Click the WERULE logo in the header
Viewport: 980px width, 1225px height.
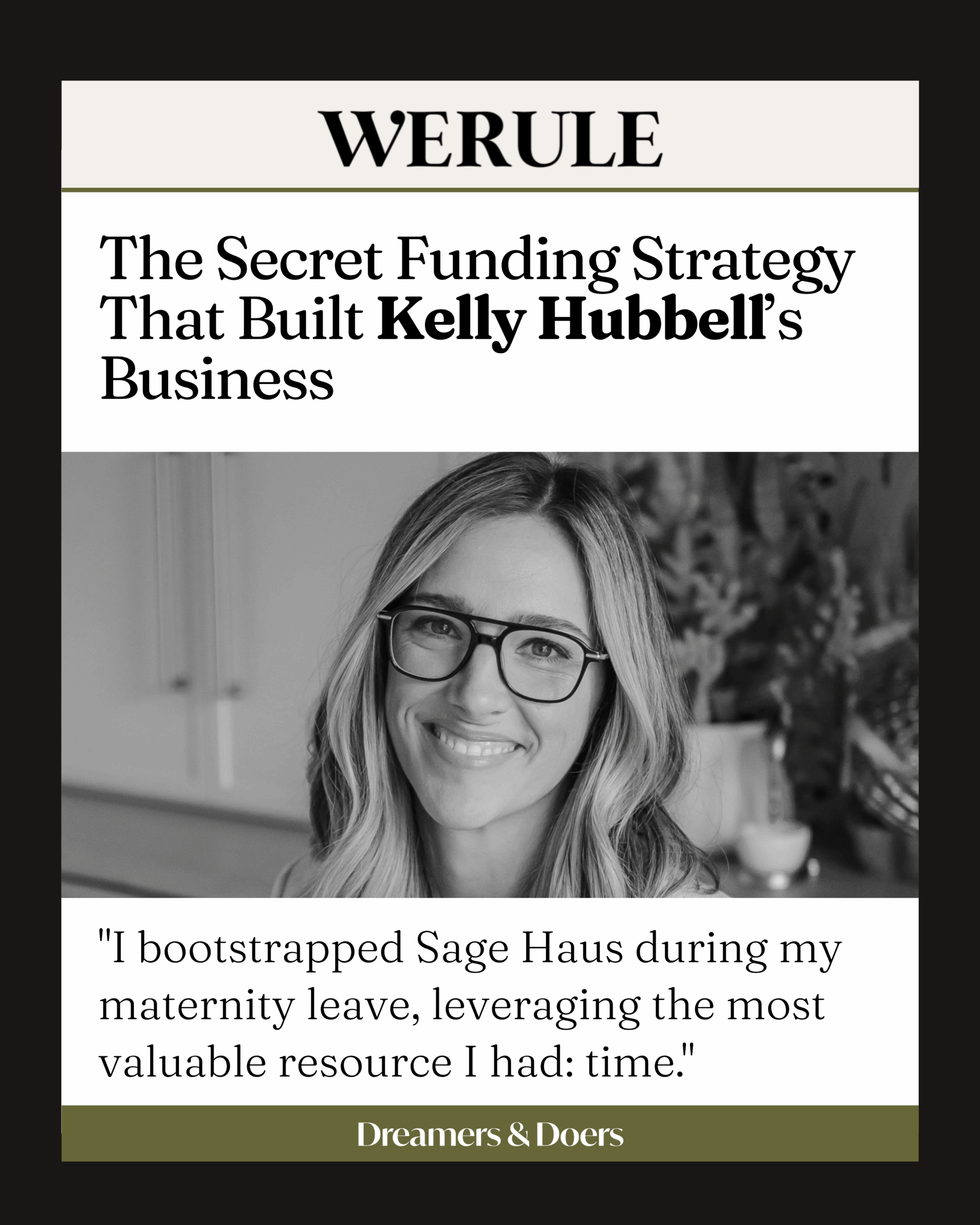pyautogui.click(x=490, y=139)
